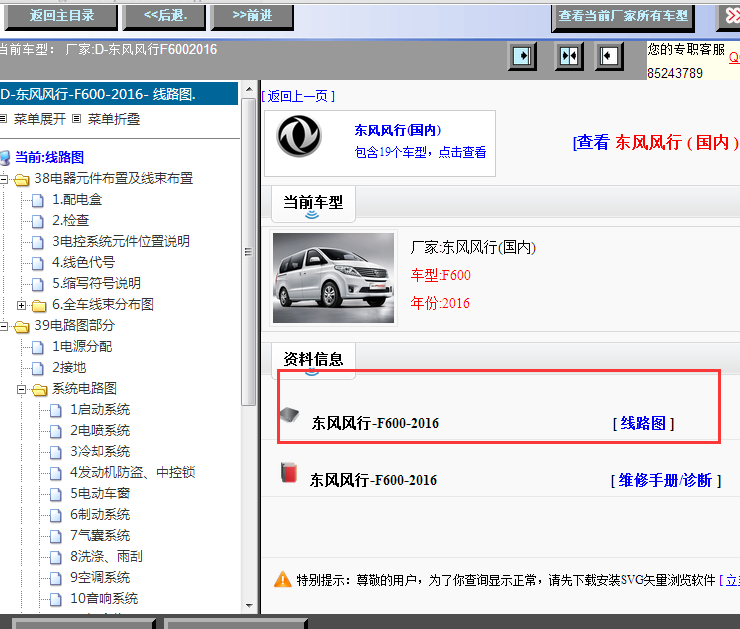Click 查看当前厂家所有车型 button
Image resolution: width=740 pixels, height=629 pixels.
tap(623, 17)
